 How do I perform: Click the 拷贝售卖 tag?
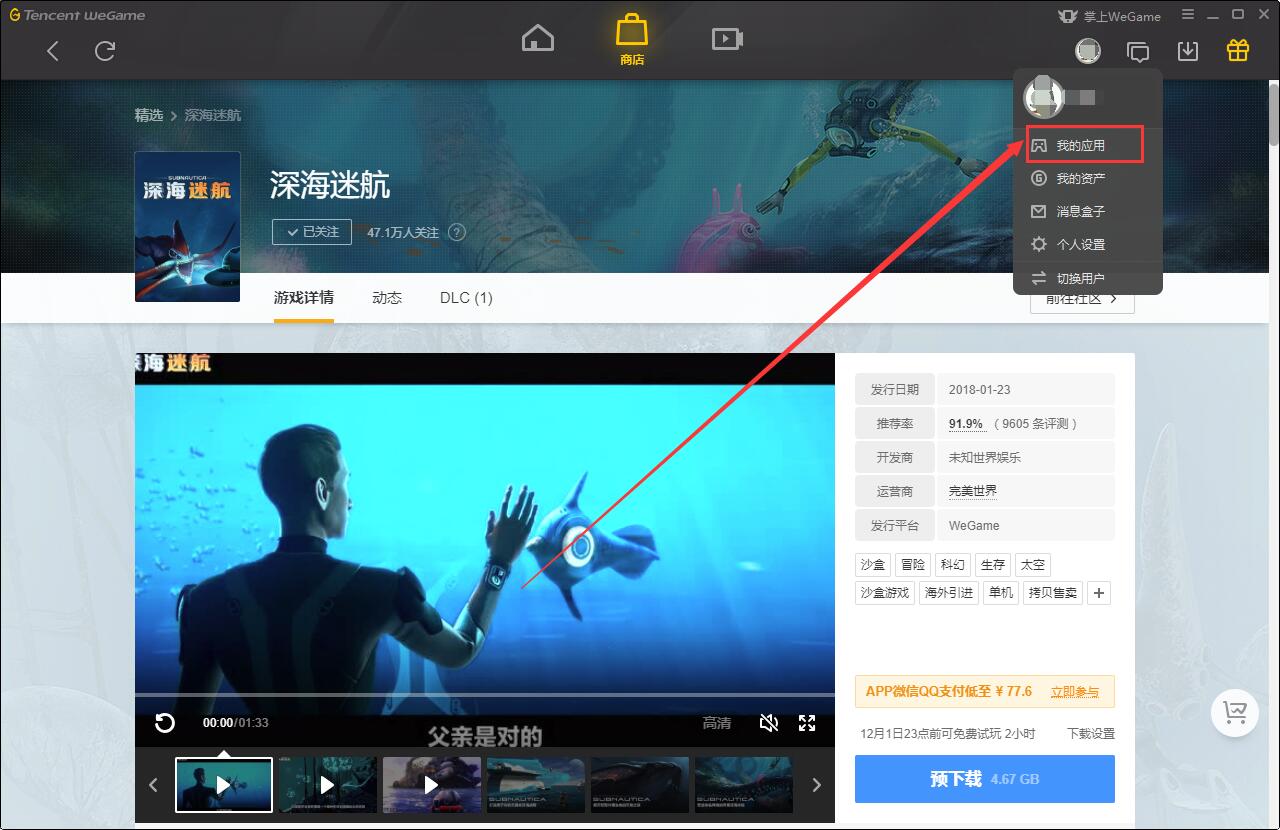tap(1053, 593)
